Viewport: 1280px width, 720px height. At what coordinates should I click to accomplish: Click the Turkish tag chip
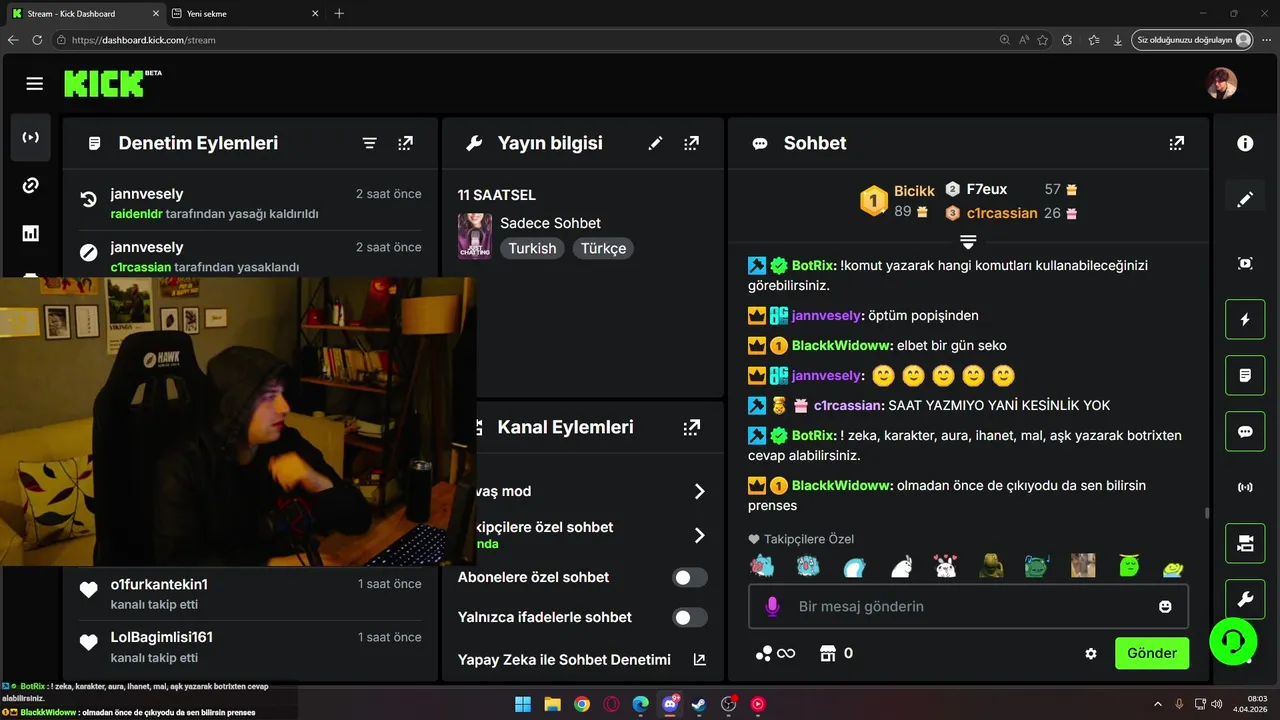coord(532,248)
